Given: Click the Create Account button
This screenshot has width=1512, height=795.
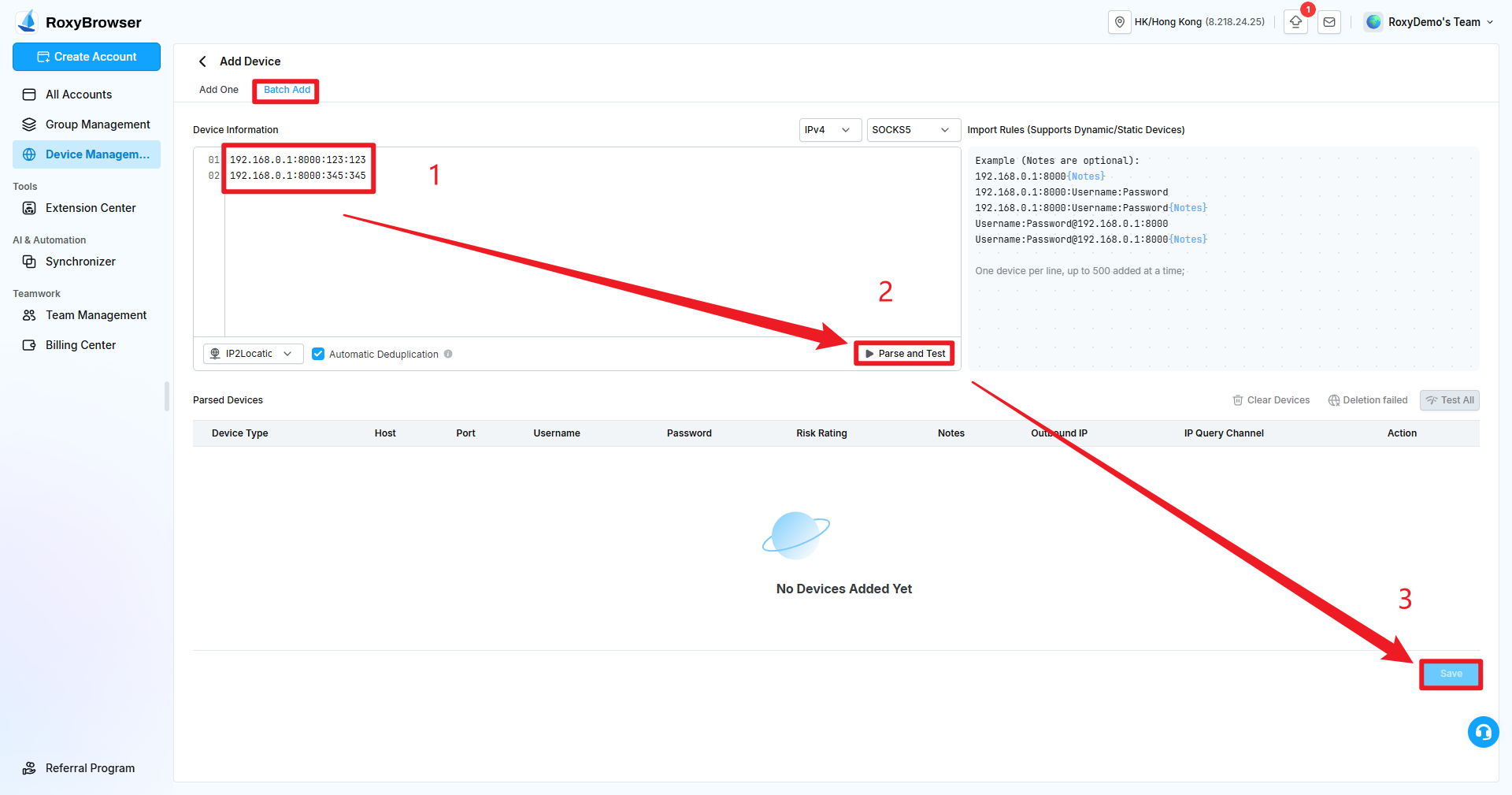Looking at the screenshot, I should (x=87, y=57).
